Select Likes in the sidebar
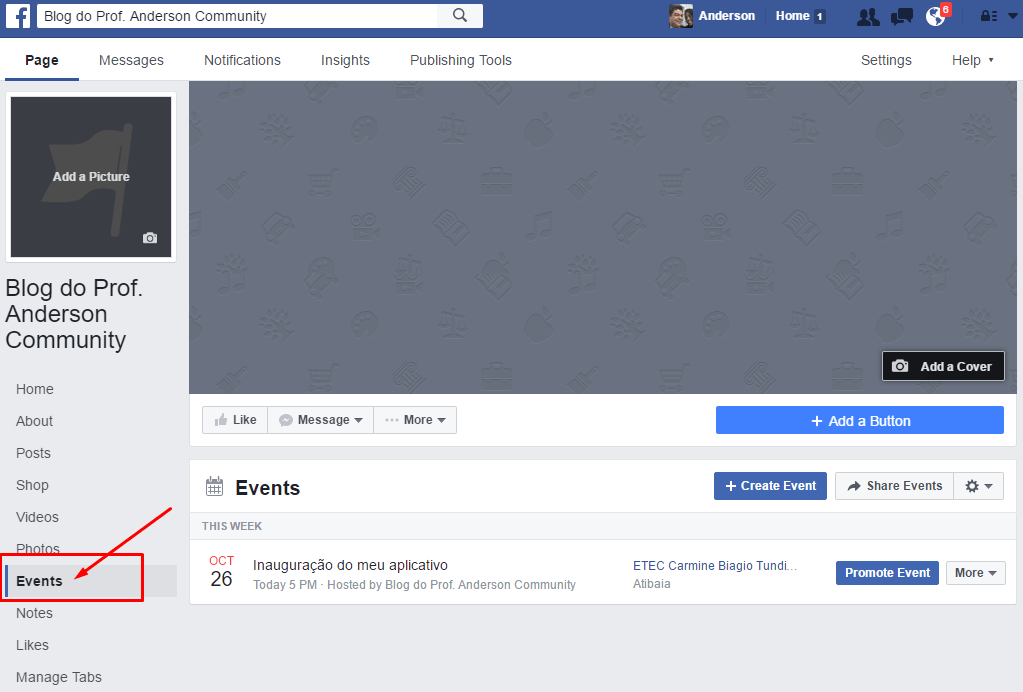This screenshot has height=692, width=1023. [x=32, y=645]
